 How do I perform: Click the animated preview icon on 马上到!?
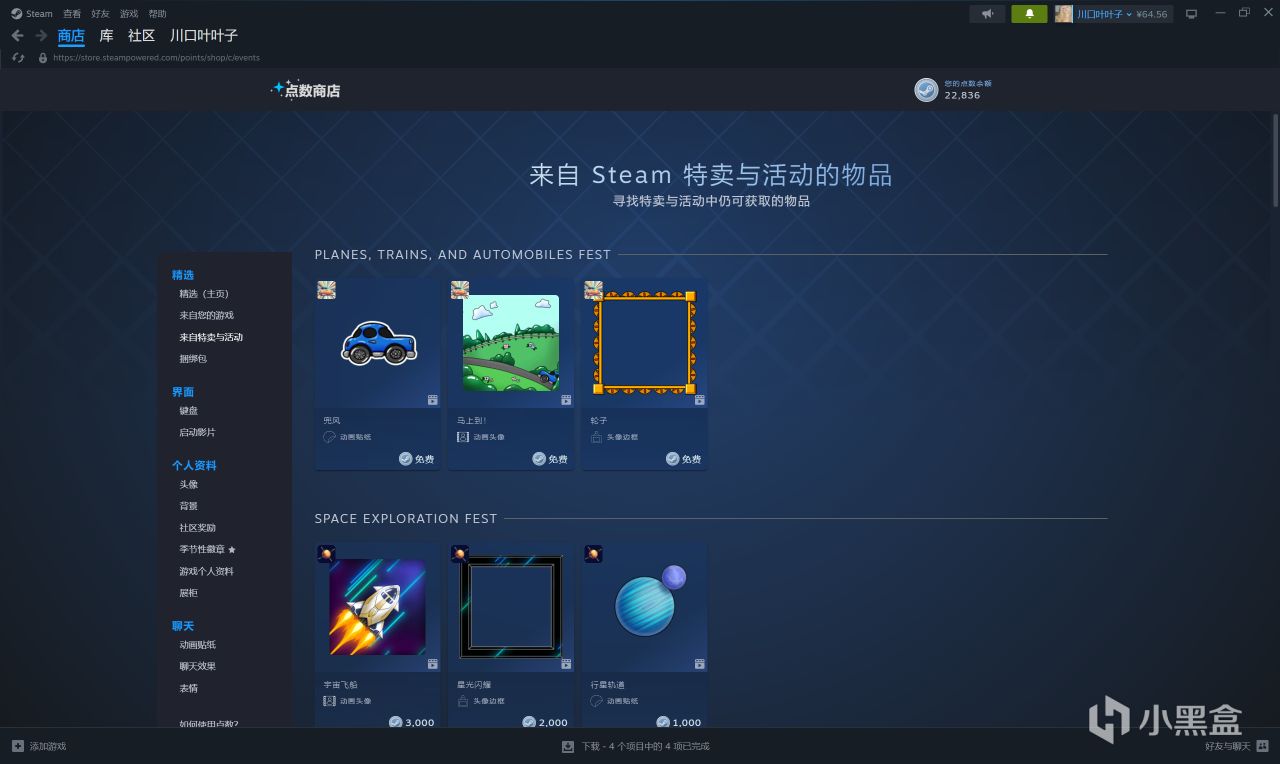pos(566,400)
